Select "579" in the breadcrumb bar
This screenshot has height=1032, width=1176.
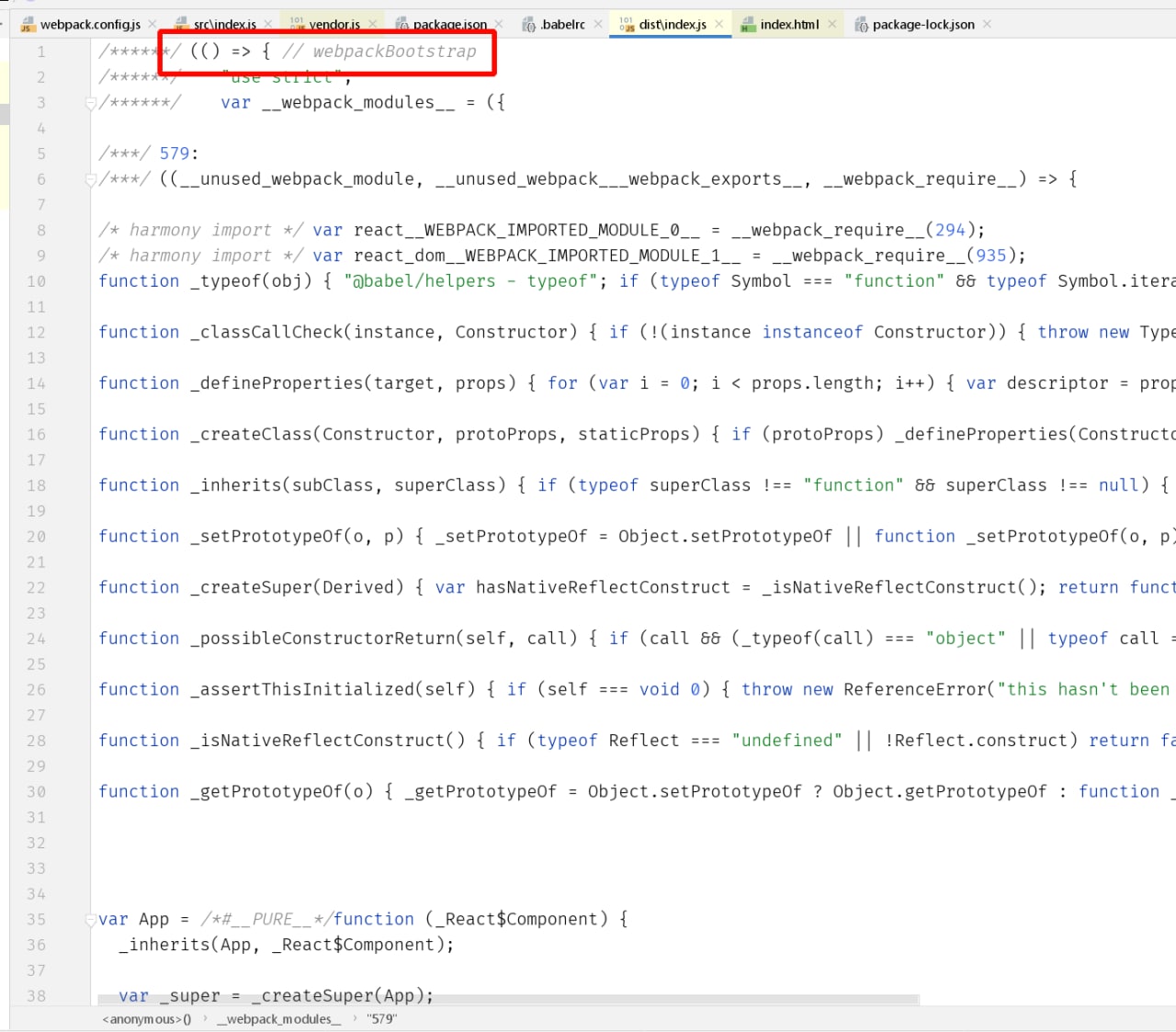[381, 1019]
